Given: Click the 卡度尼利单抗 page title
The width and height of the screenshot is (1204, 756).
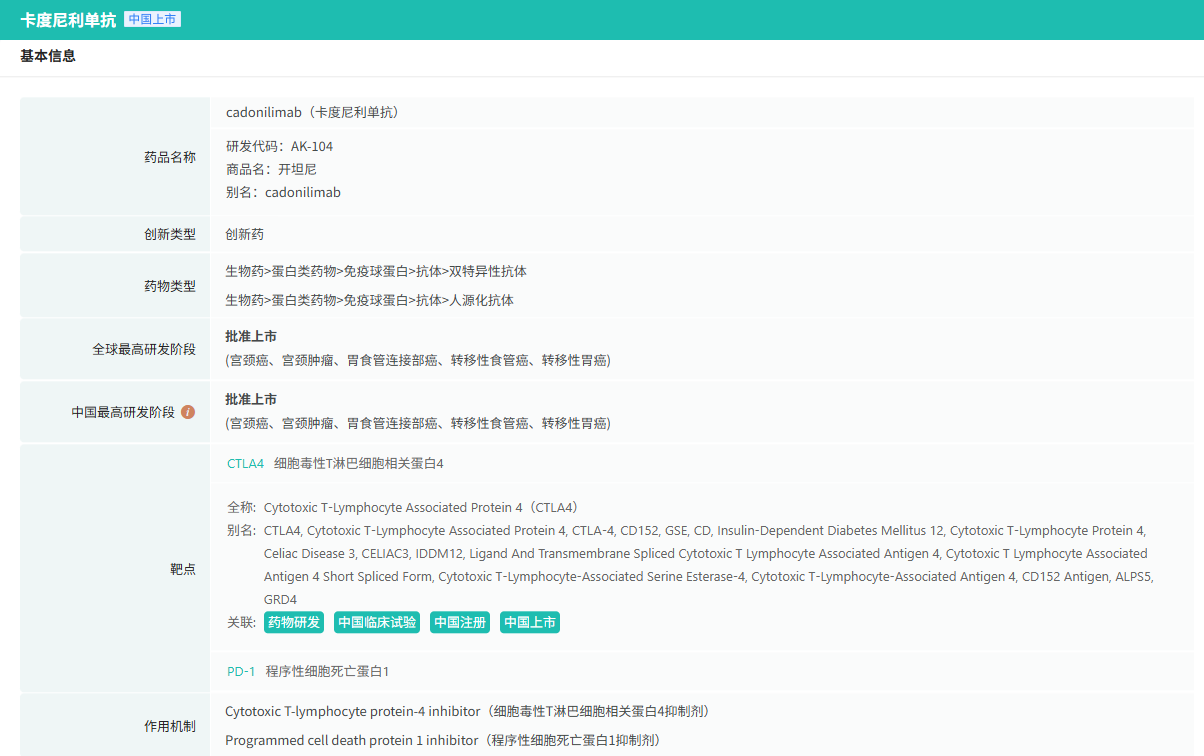Looking at the screenshot, I should (x=68, y=20).
